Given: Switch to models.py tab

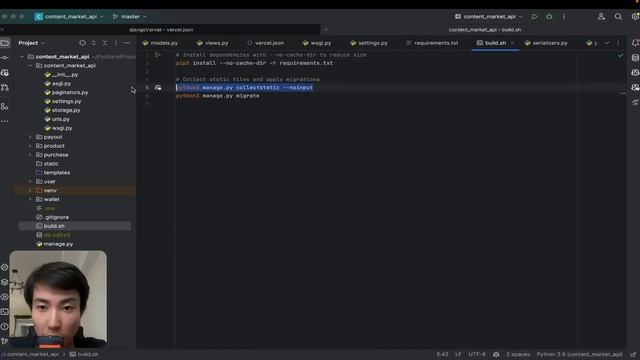Looking at the screenshot, I should click(160, 43).
